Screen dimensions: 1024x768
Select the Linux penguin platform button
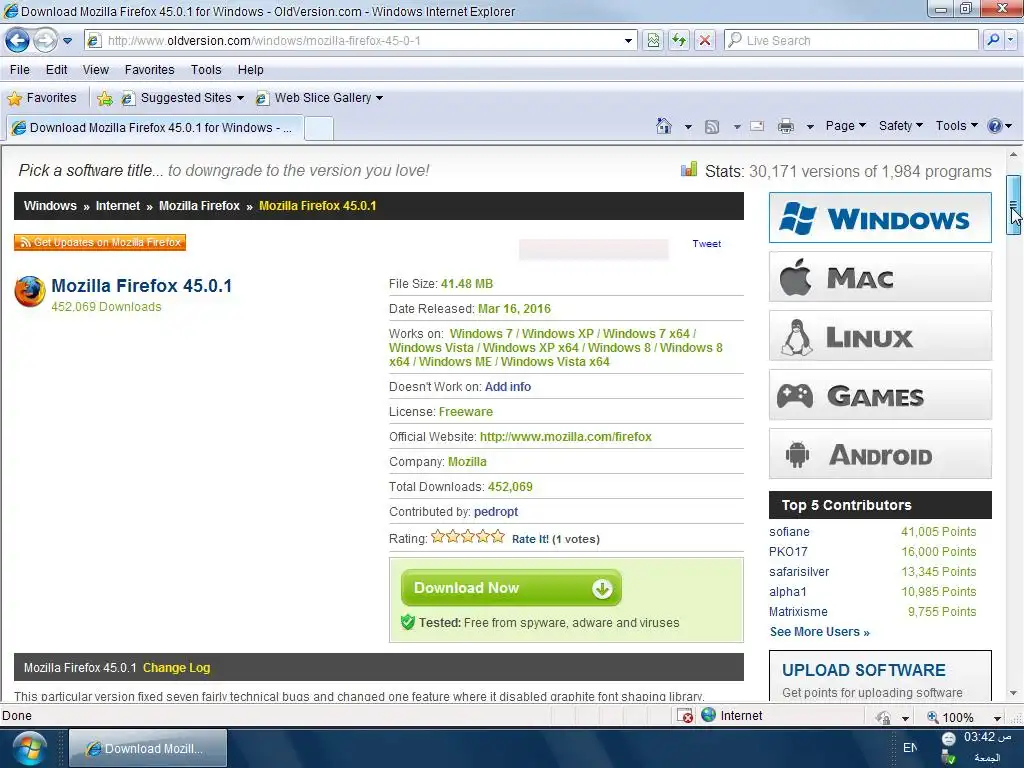(x=880, y=336)
